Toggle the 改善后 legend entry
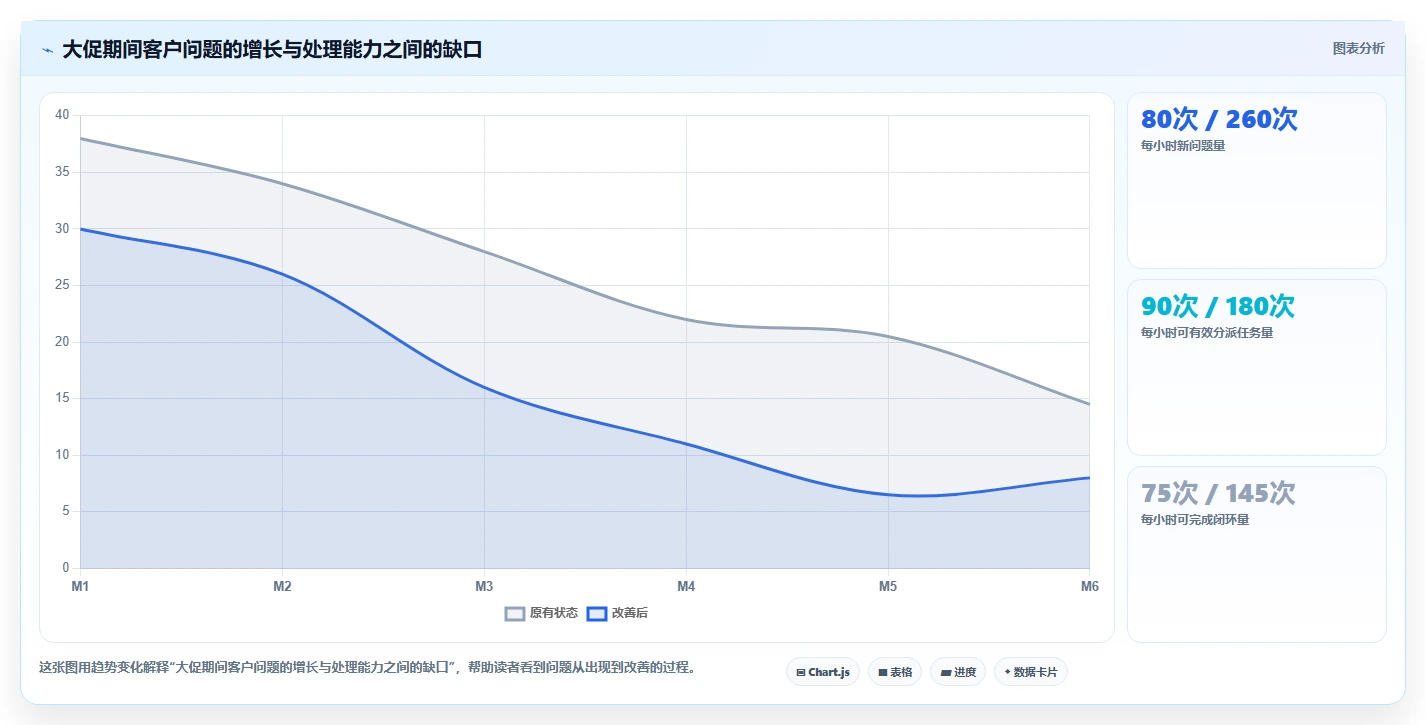 tap(617, 613)
